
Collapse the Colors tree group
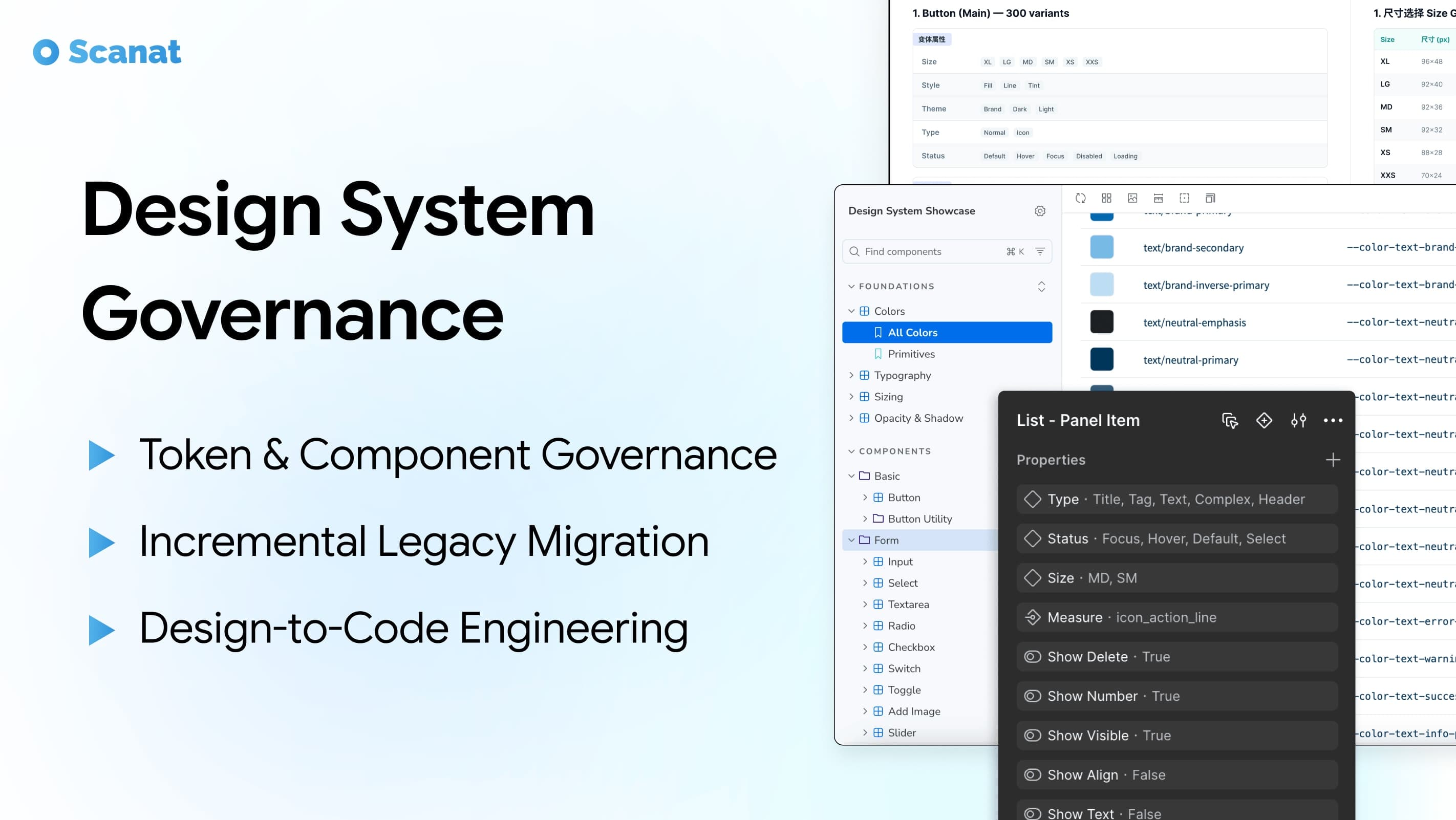(851, 311)
